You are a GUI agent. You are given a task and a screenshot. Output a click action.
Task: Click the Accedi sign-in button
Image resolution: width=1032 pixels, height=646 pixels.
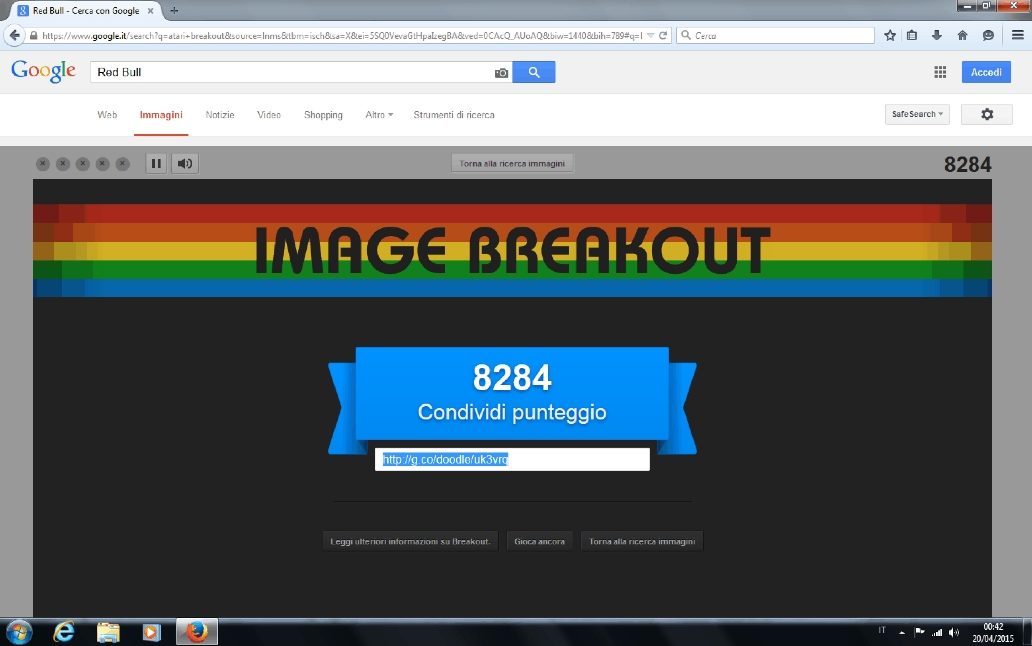[986, 72]
